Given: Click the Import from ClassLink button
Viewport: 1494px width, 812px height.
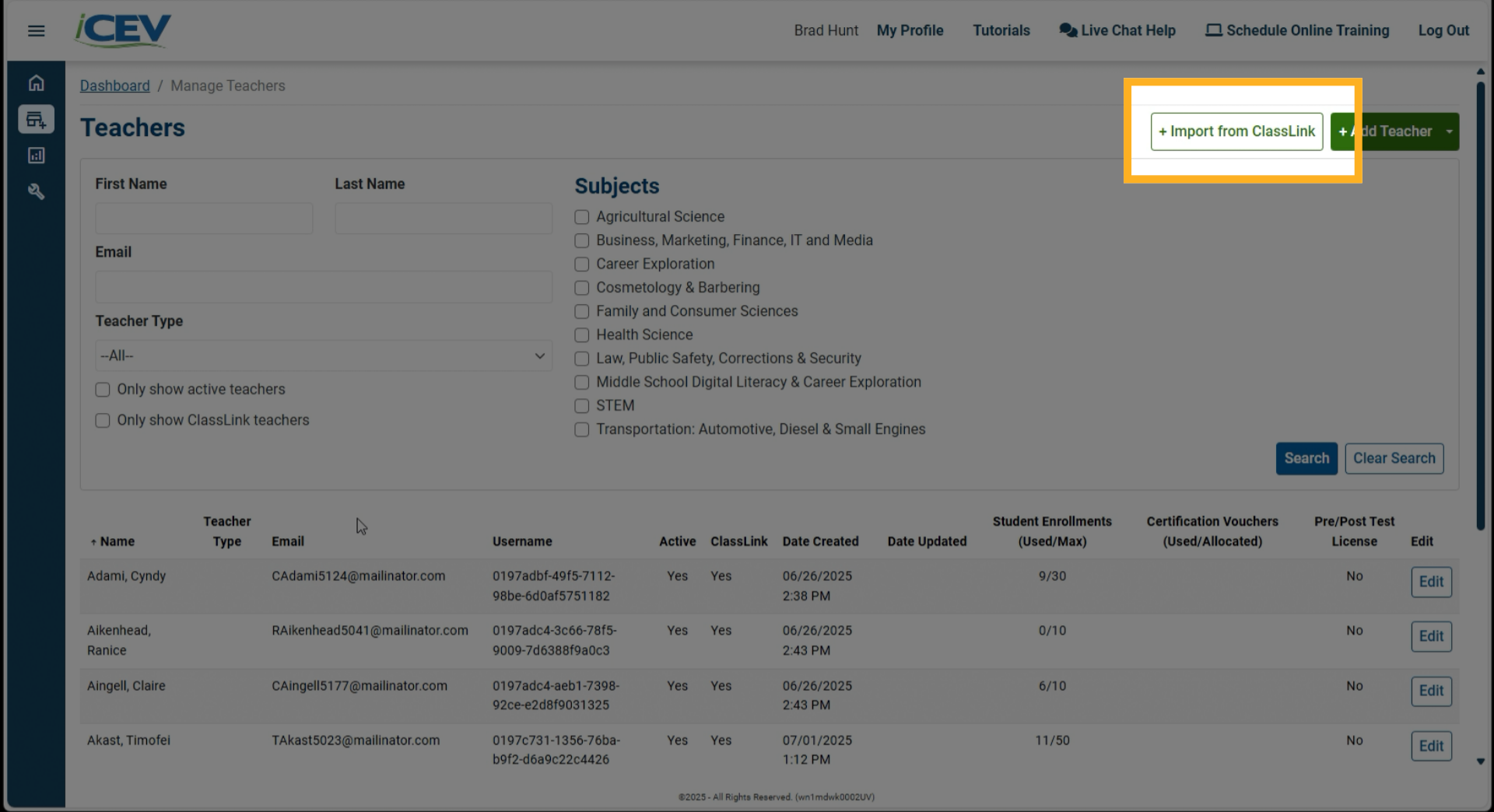Looking at the screenshot, I should pyautogui.click(x=1236, y=131).
